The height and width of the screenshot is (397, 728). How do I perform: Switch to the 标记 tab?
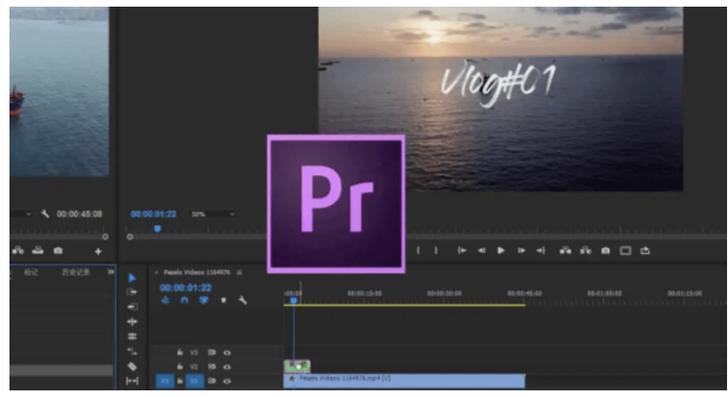pyautogui.click(x=31, y=272)
